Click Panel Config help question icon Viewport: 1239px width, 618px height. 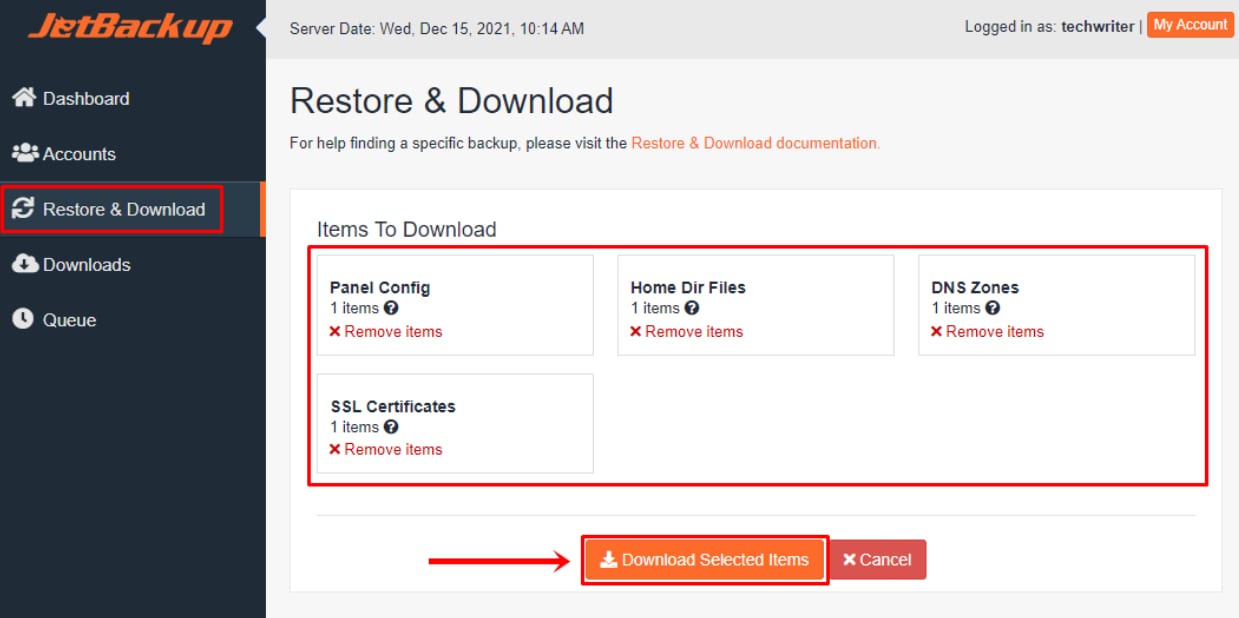pyautogui.click(x=391, y=308)
